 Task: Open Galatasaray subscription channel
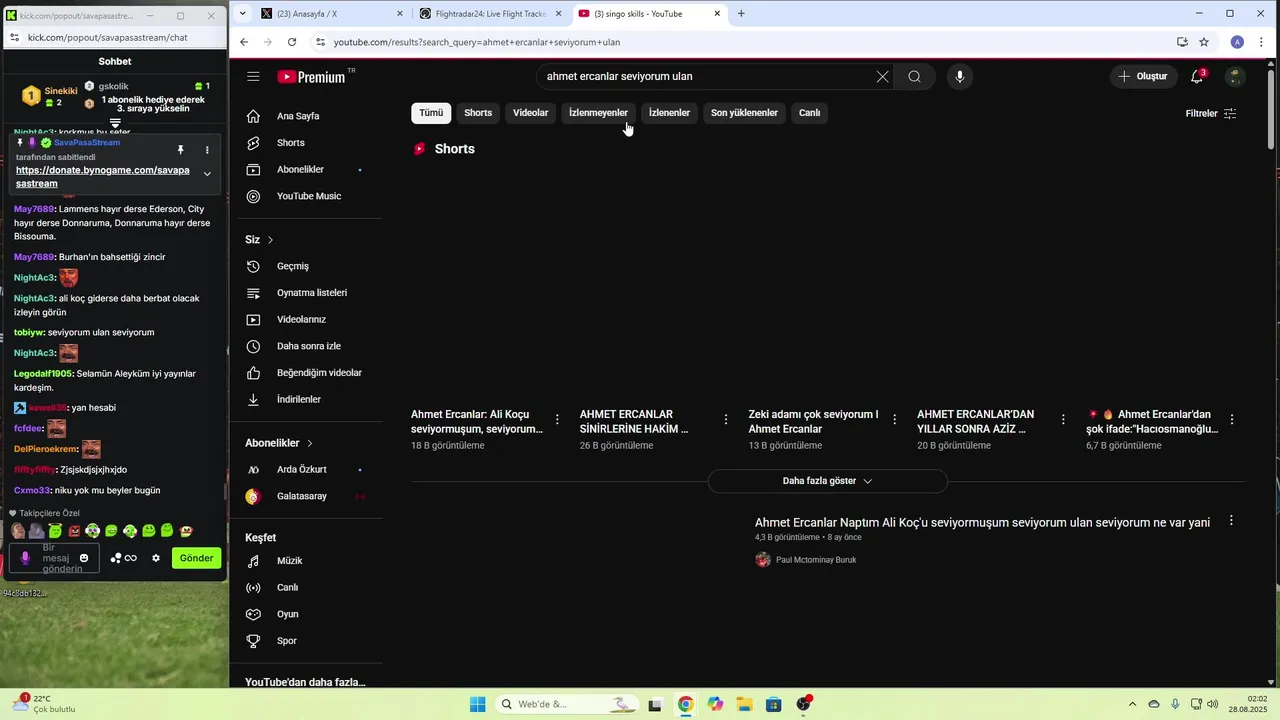point(303,497)
